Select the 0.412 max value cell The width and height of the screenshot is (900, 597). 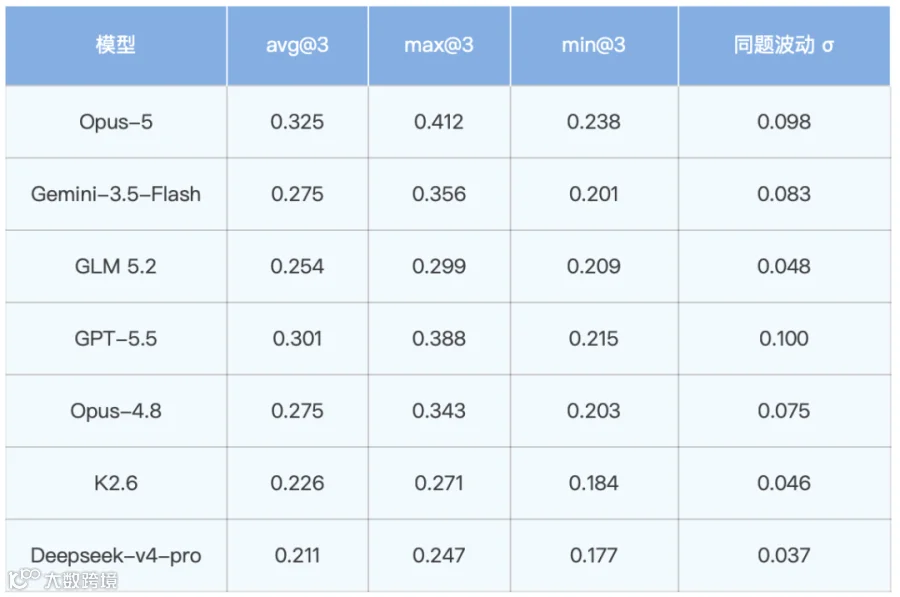coord(439,122)
